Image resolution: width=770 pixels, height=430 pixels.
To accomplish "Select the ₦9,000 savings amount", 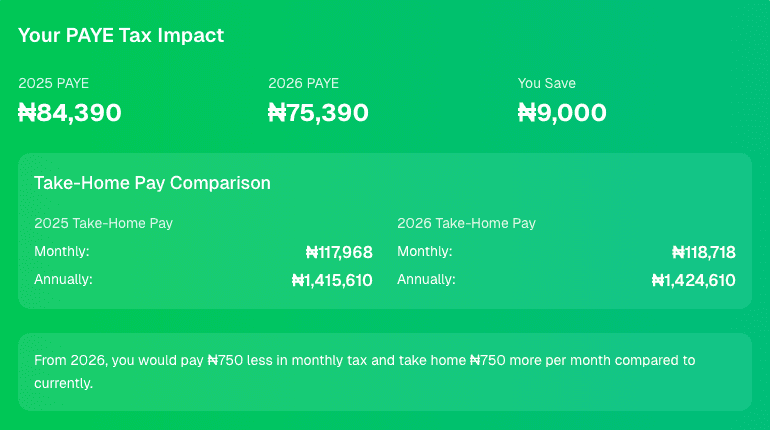I will tap(562, 113).
